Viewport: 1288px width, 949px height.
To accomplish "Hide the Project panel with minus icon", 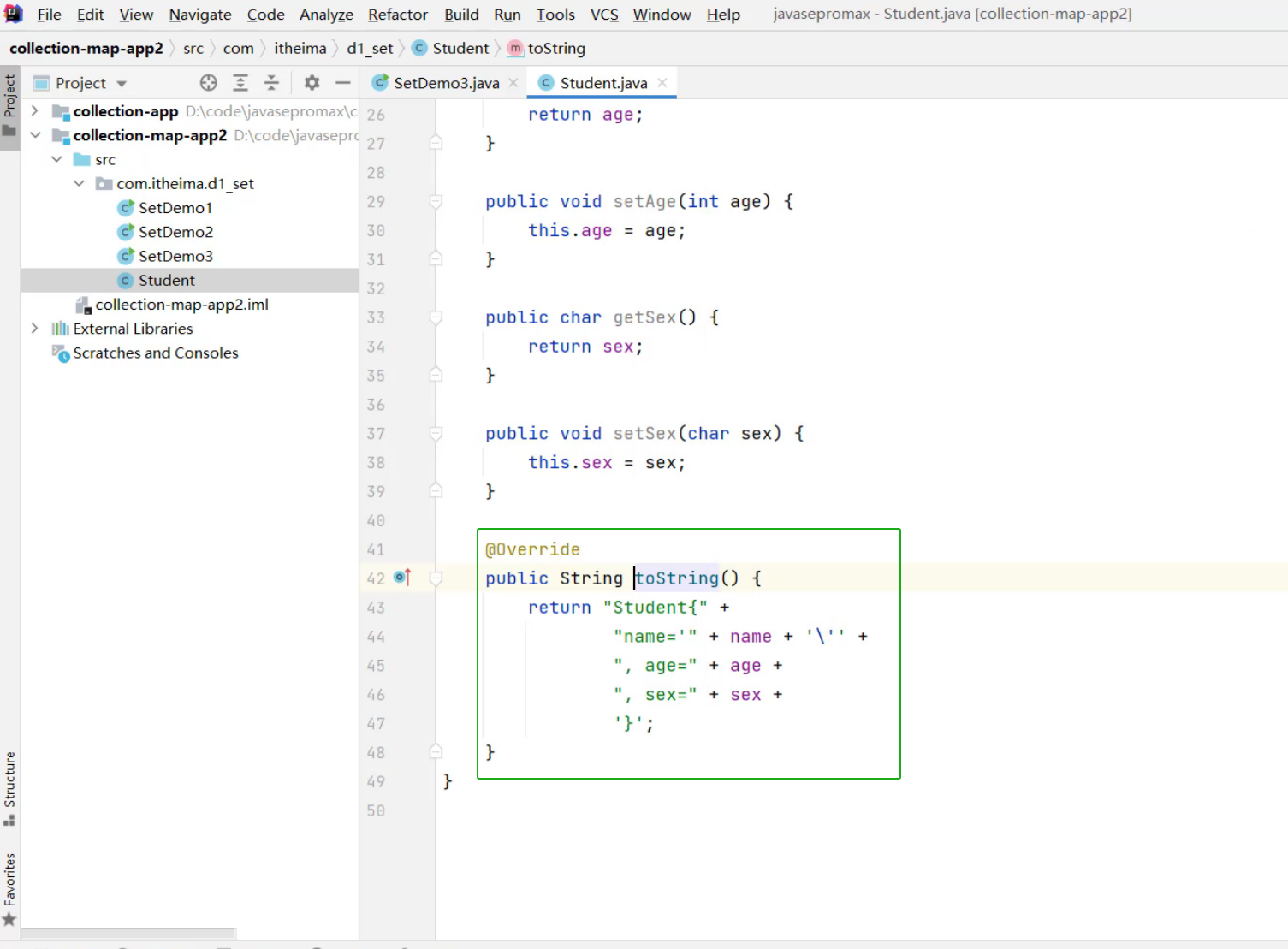I will pyautogui.click(x=342, y=83).
